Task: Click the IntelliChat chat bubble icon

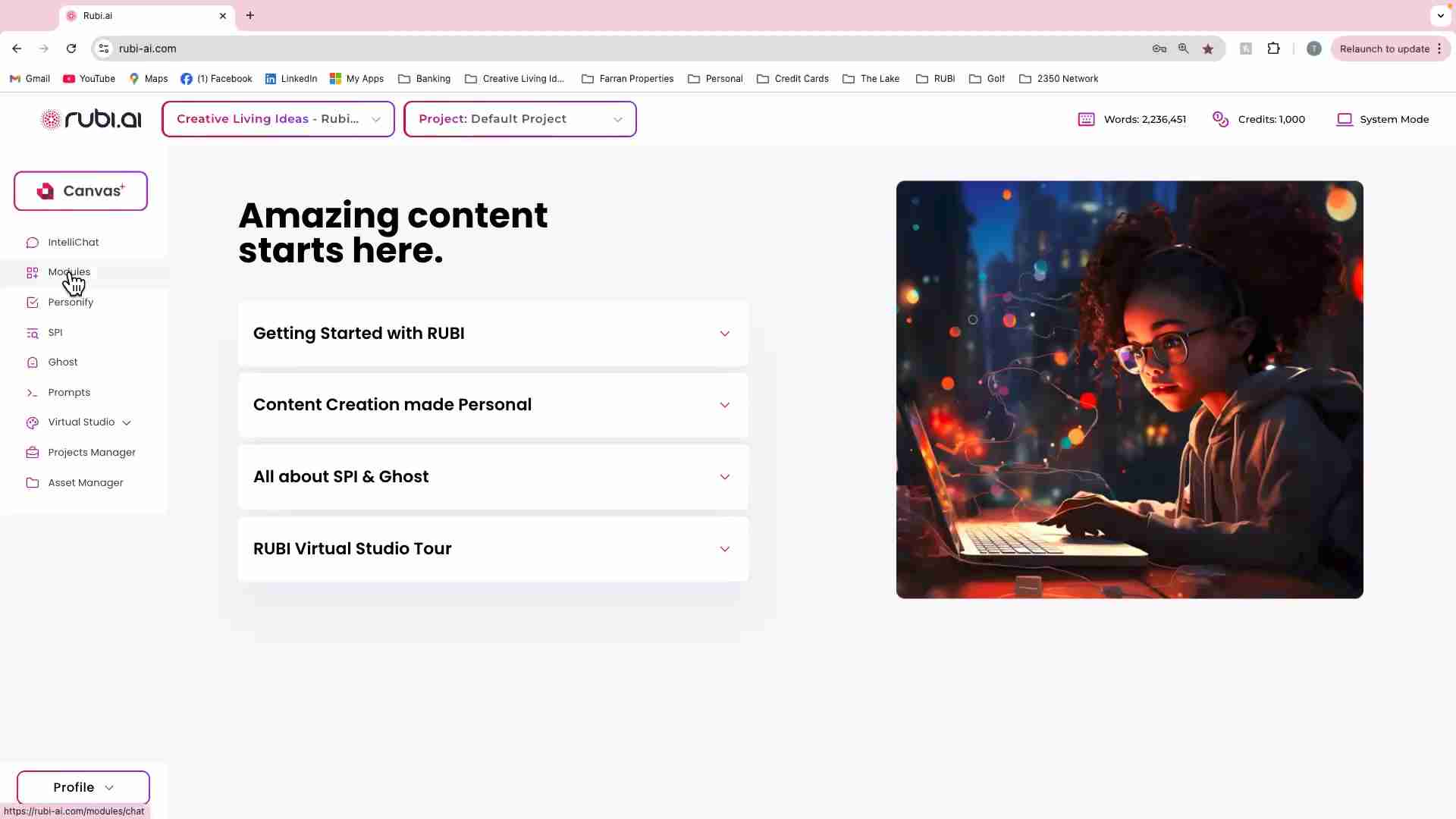Action: 32,243
